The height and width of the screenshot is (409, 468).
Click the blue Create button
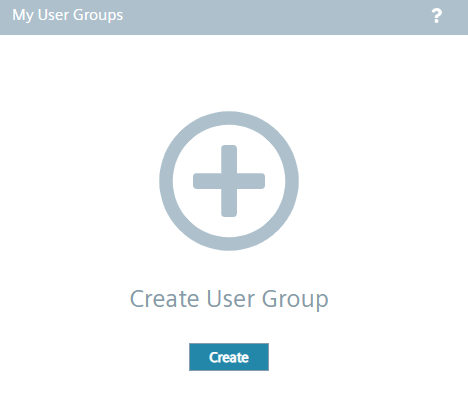pos(229,357)
